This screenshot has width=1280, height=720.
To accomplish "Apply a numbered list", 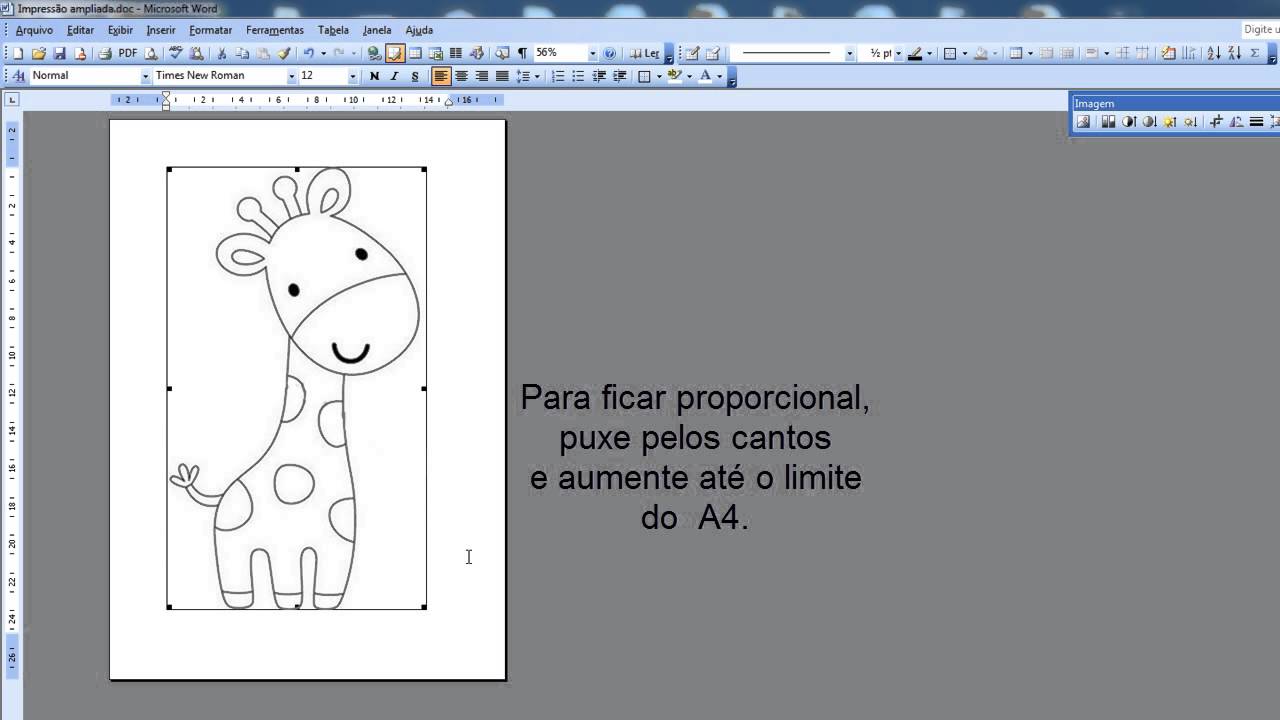I will tap(558, 76).
